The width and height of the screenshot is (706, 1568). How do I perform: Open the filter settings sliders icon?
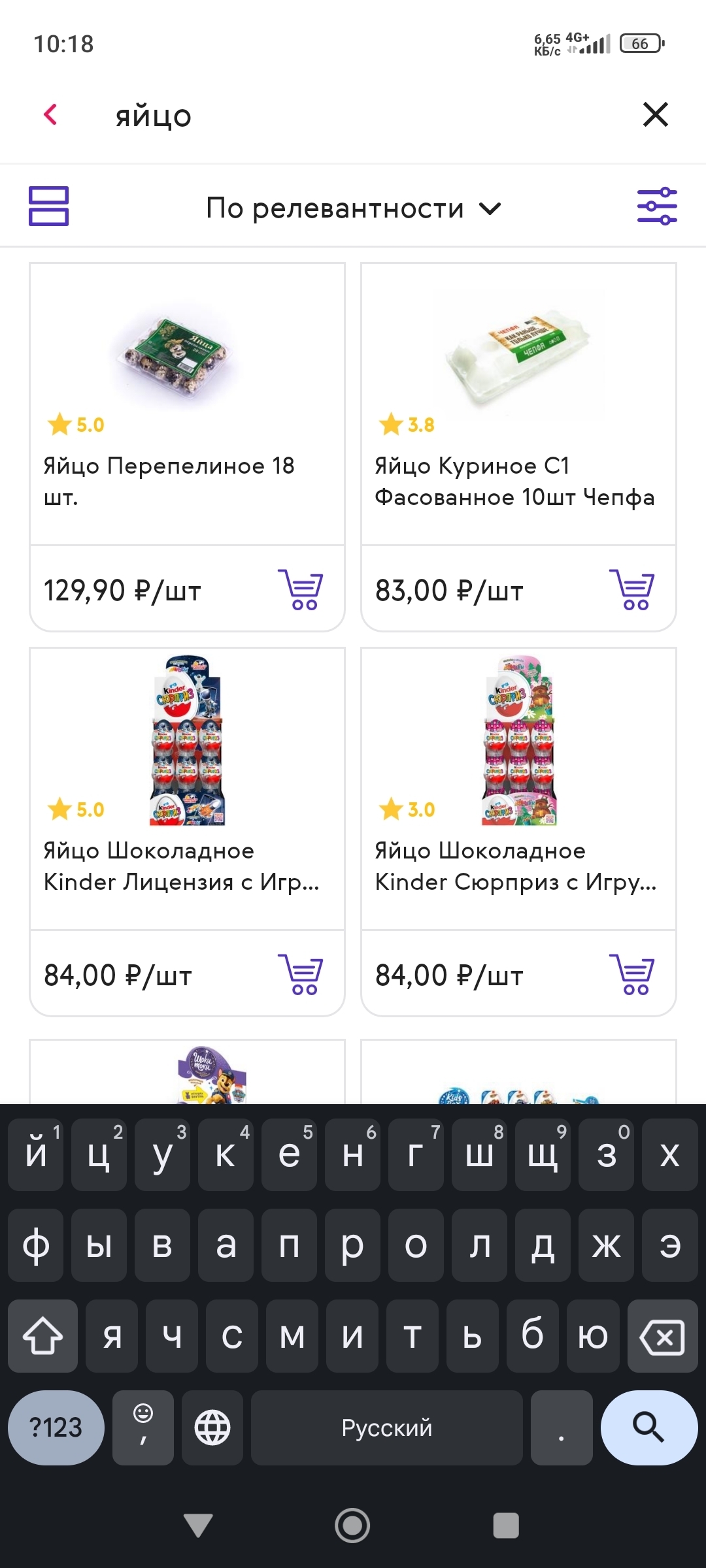click(657, 206)
